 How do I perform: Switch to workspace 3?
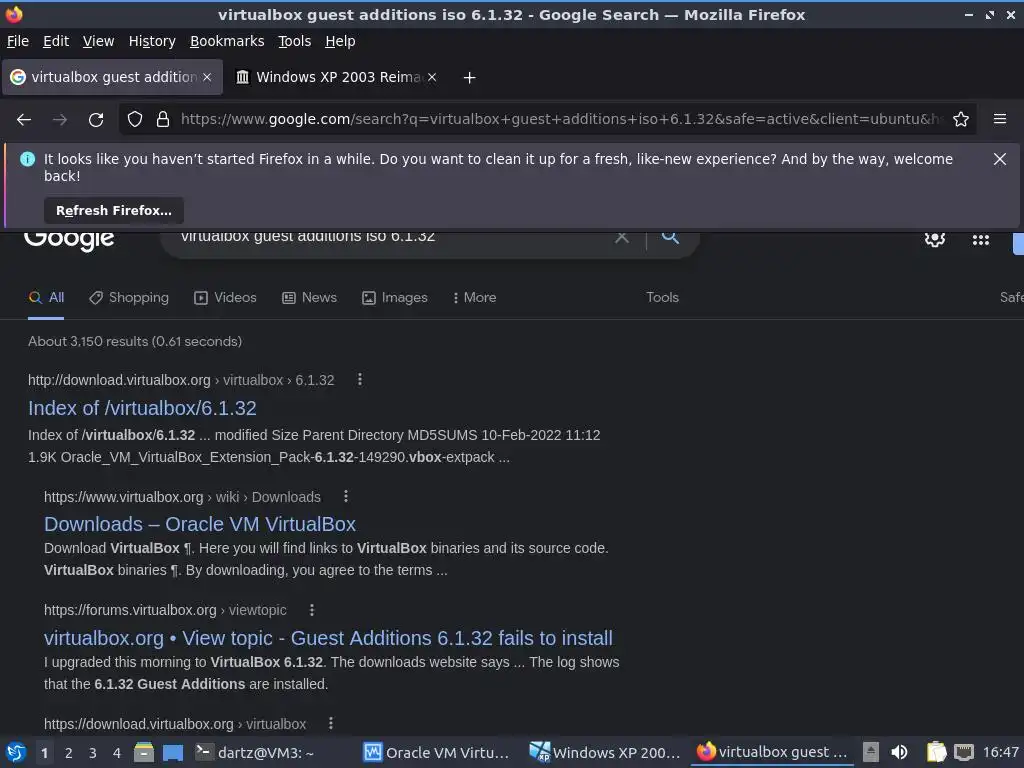click(x=93, y=753)
